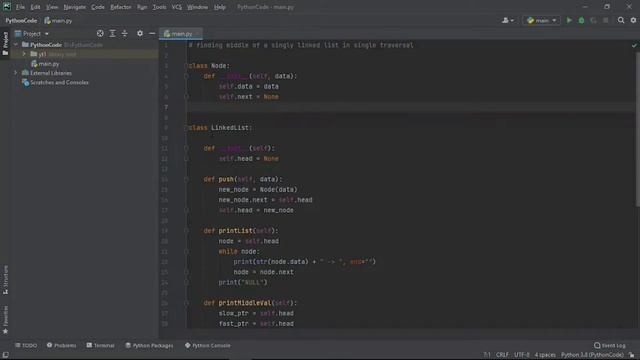640x360 pixels.
Task: Click 'self.head = new_node' line of code
Action: [256, 210]
